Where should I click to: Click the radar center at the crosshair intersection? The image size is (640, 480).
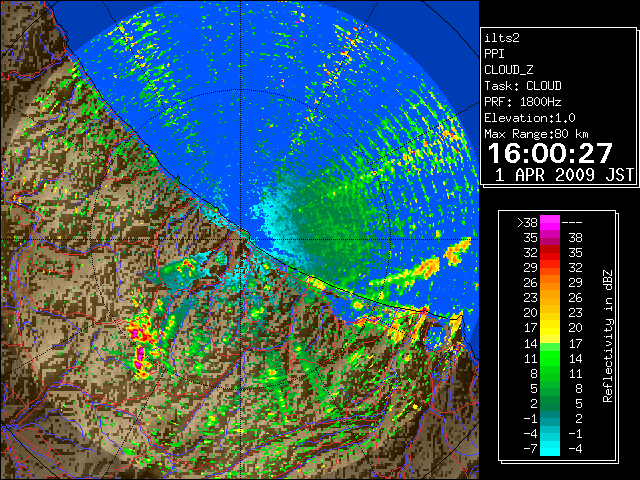241,239
